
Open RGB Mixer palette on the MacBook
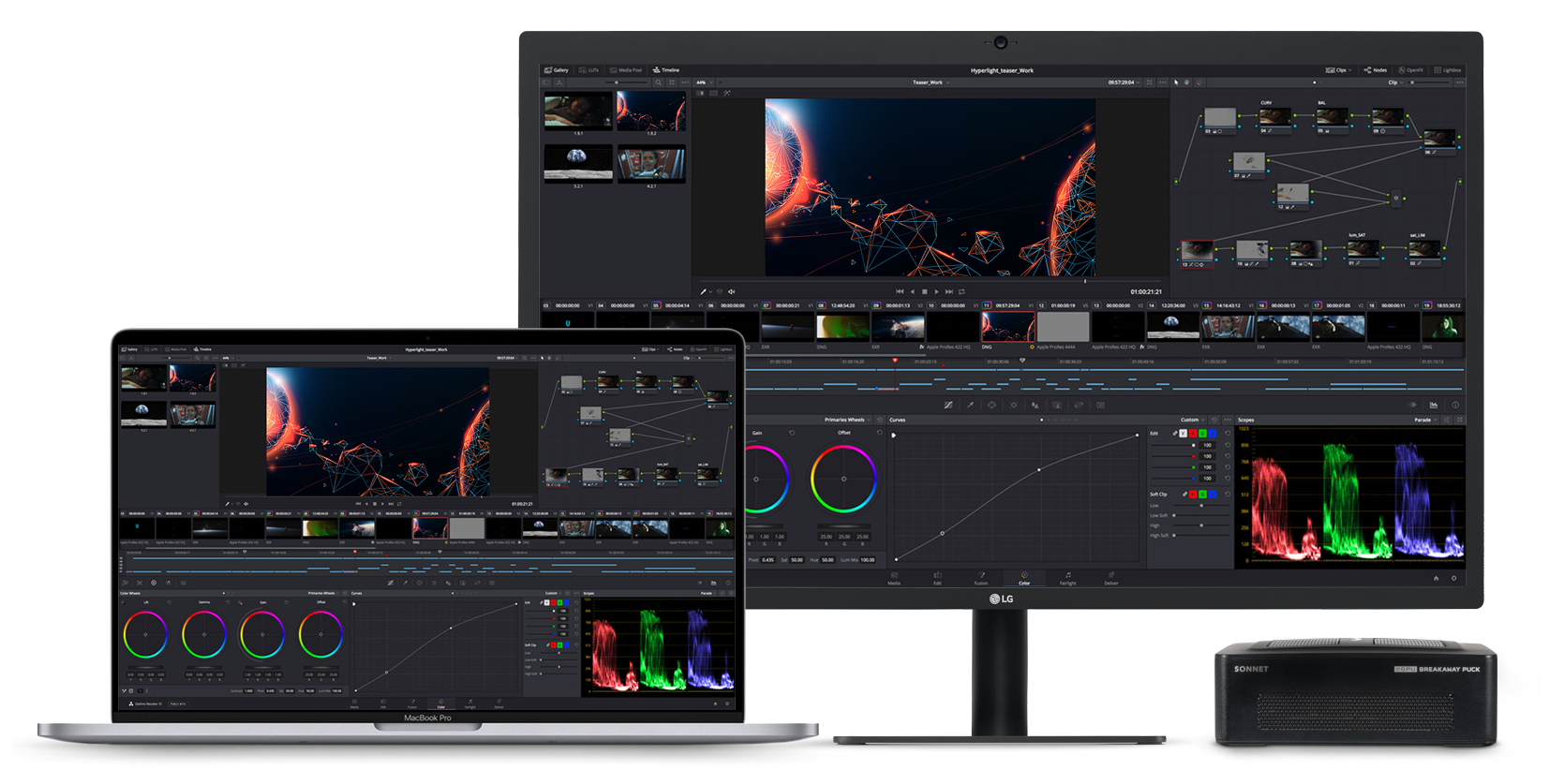169,583
